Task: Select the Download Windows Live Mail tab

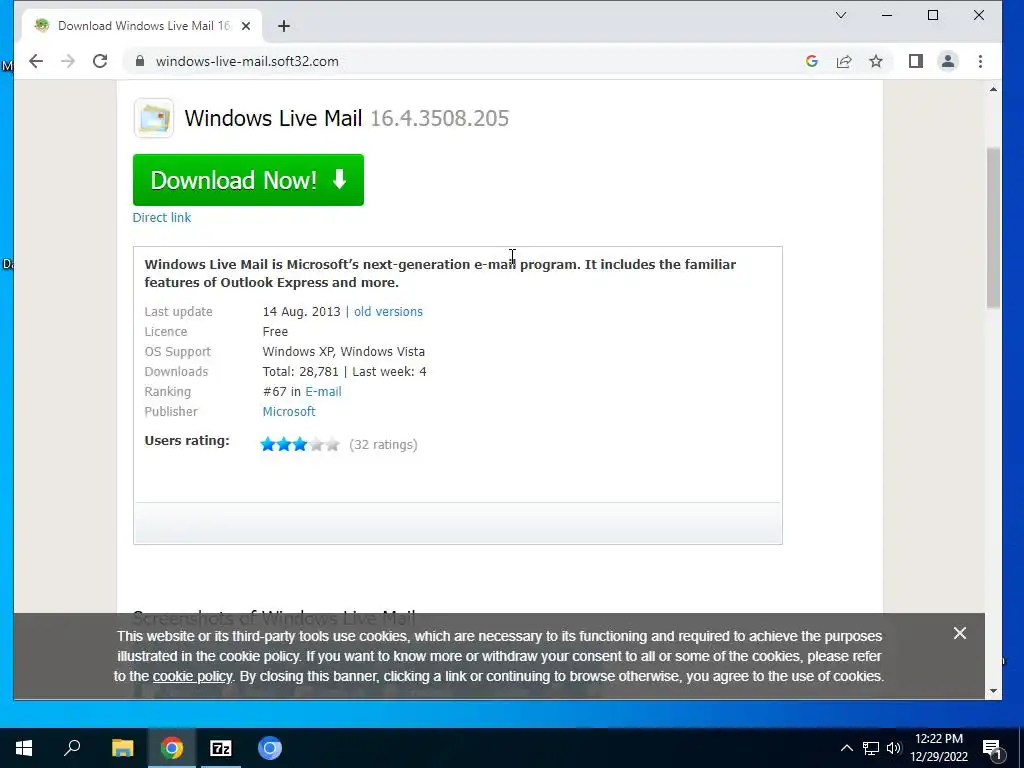Action: pos(142,26)
